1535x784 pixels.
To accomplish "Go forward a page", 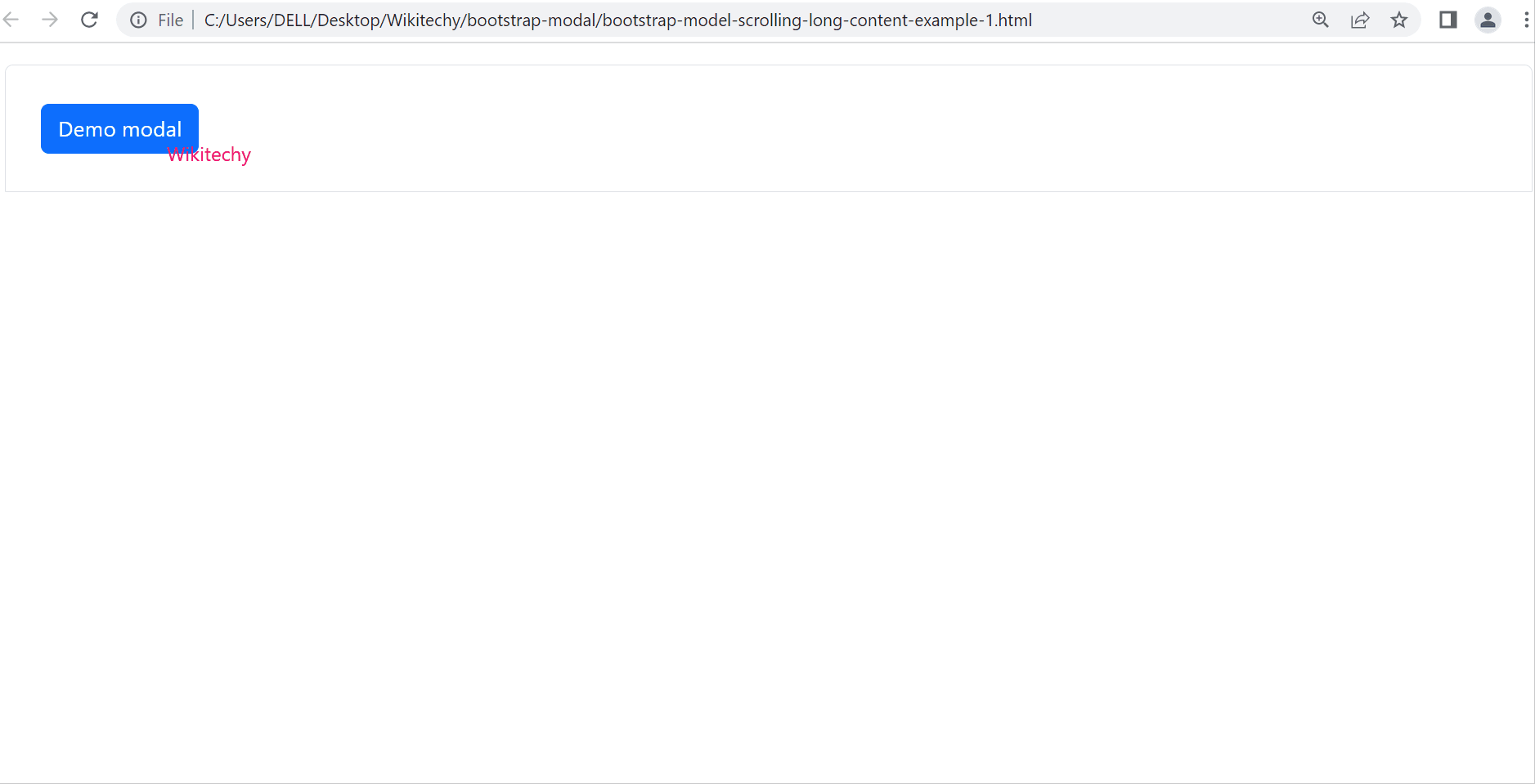I will point(51,20).
